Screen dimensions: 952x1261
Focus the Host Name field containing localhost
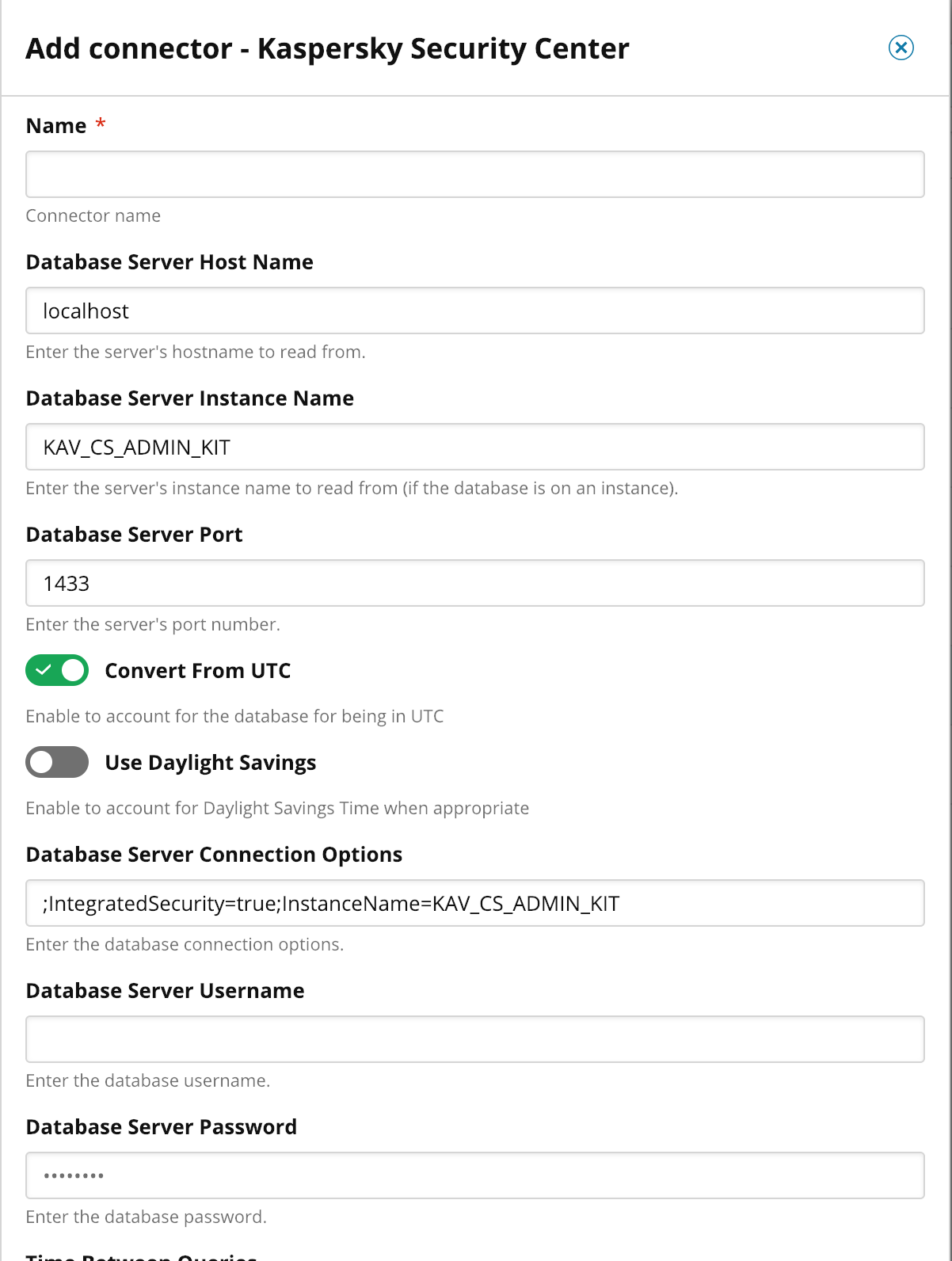click(475, 310)
